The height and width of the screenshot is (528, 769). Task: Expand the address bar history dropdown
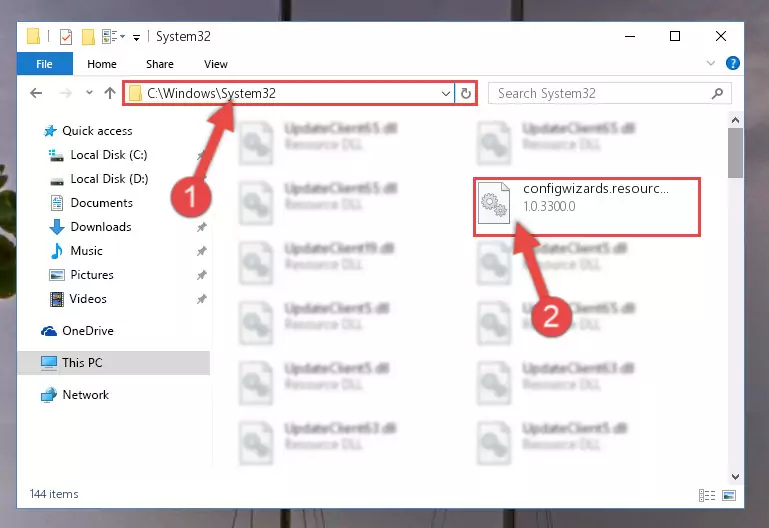445,93
